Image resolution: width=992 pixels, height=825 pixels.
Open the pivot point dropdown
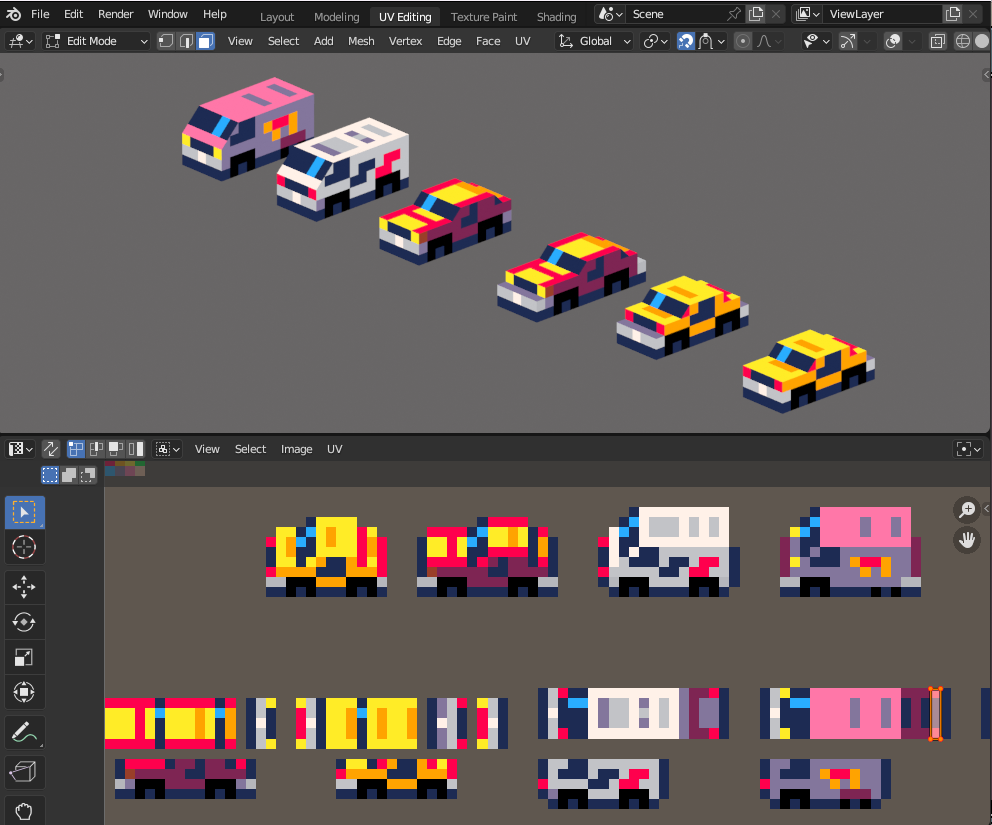click(x=655, y=41)
